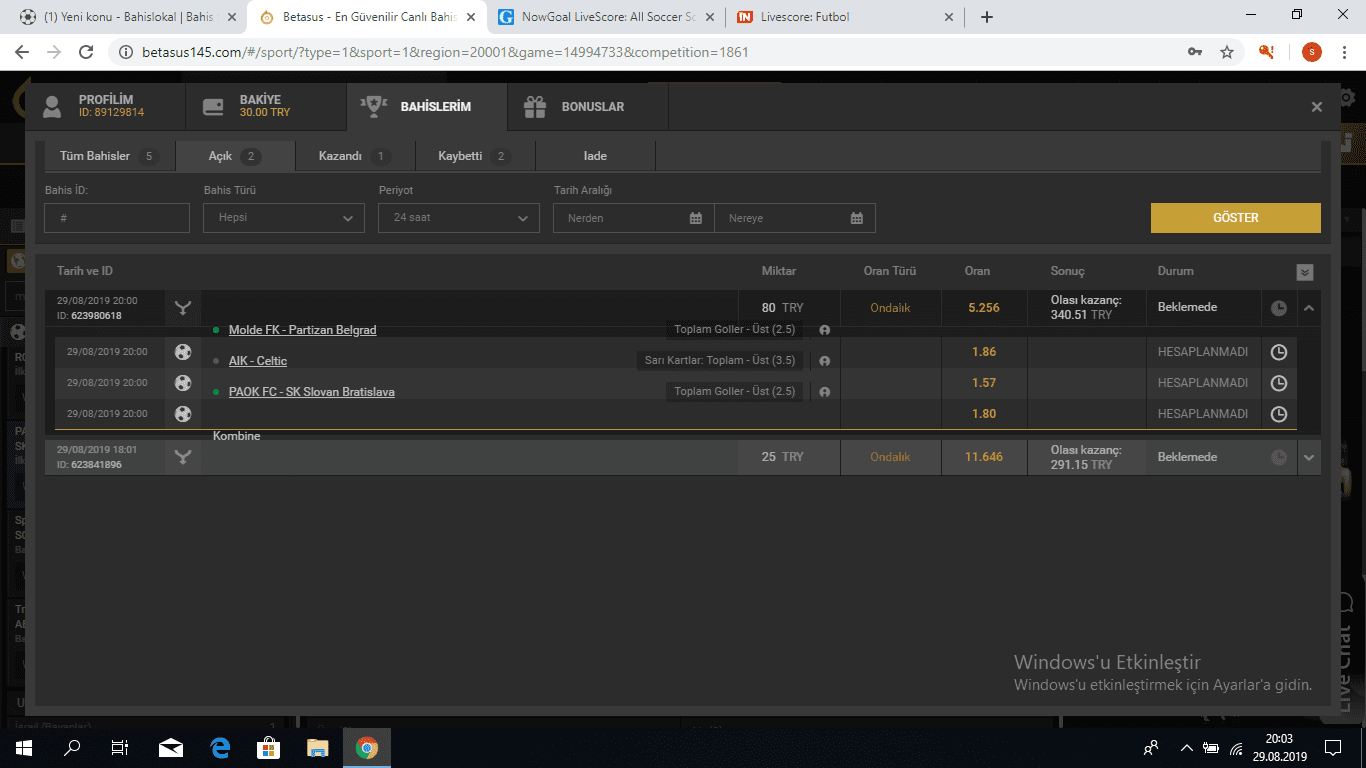Open PAOK FC - SK Slovan Bratislava match

coord(312,392)
